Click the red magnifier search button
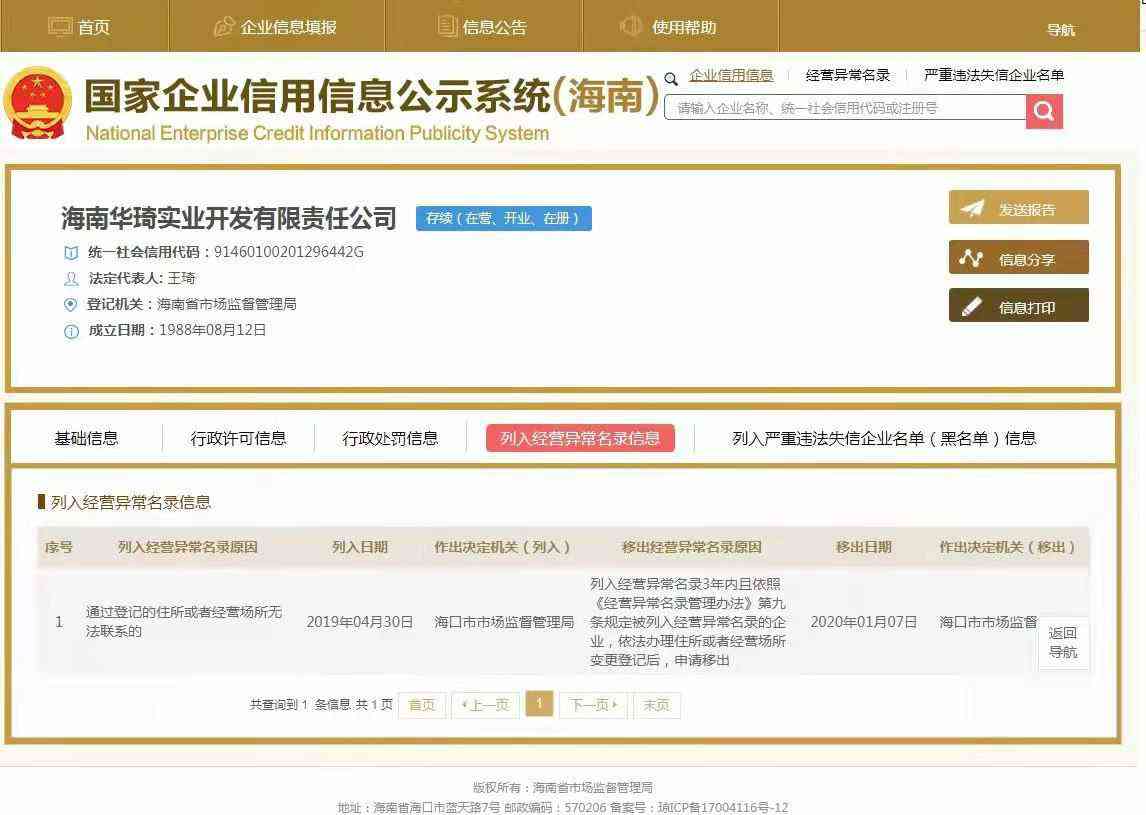 (x=1043, y=111)
